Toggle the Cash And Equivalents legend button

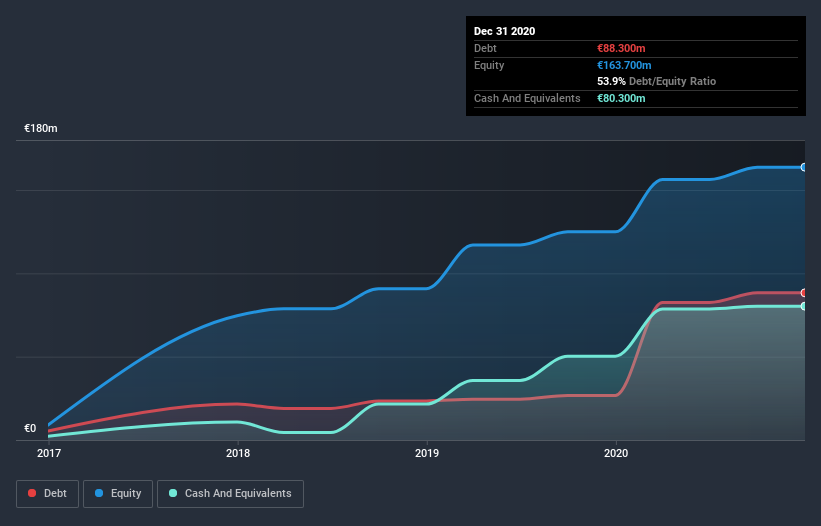point(230,494)
